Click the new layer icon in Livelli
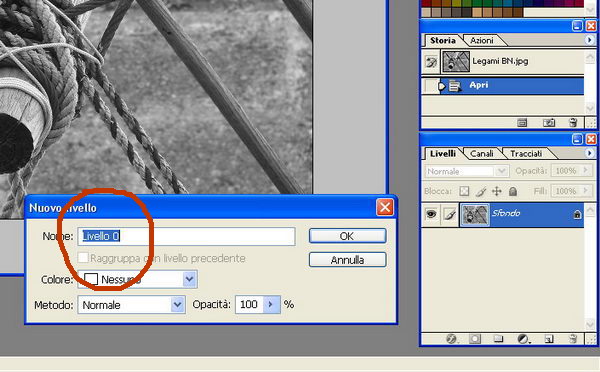Screen dimensions: 600x372 (x=549, y=339)
